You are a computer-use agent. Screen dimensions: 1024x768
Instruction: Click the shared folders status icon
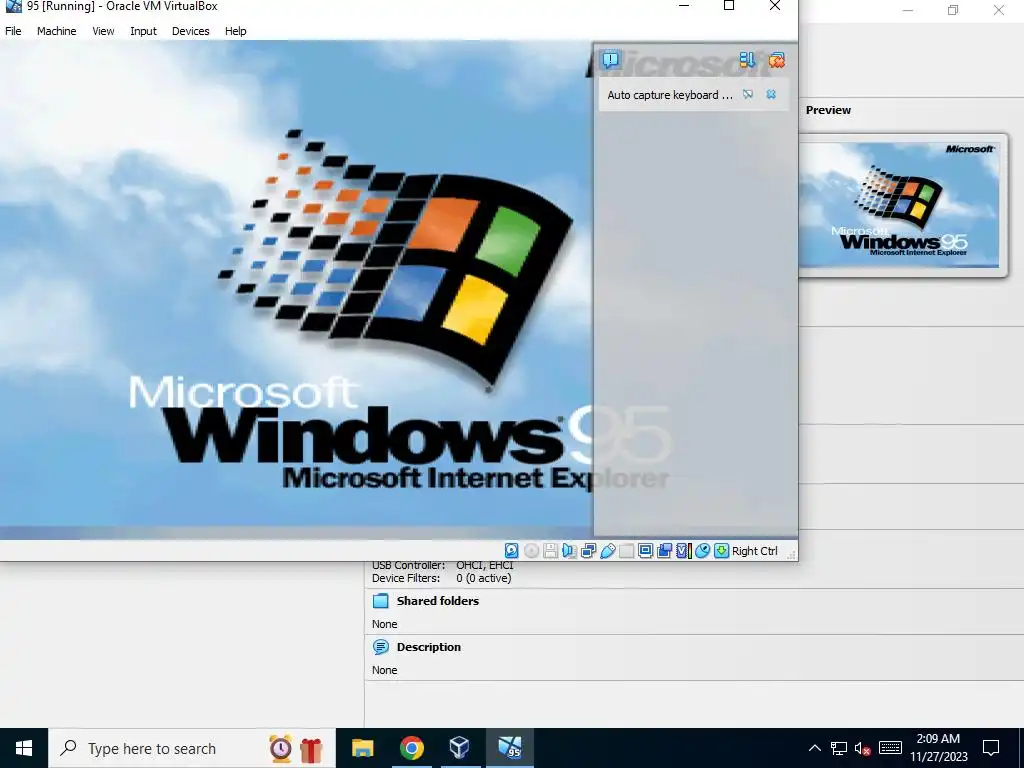pos(626,551)
